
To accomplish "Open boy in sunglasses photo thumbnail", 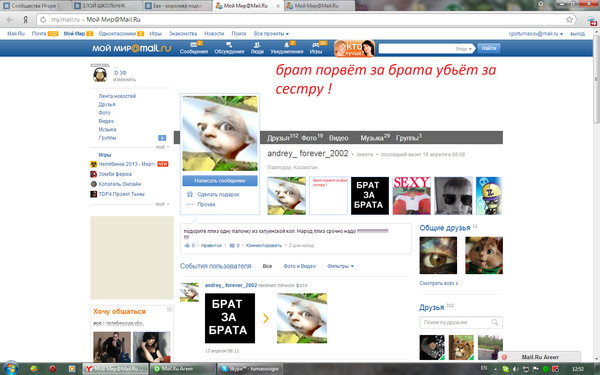I will [453, 196].
